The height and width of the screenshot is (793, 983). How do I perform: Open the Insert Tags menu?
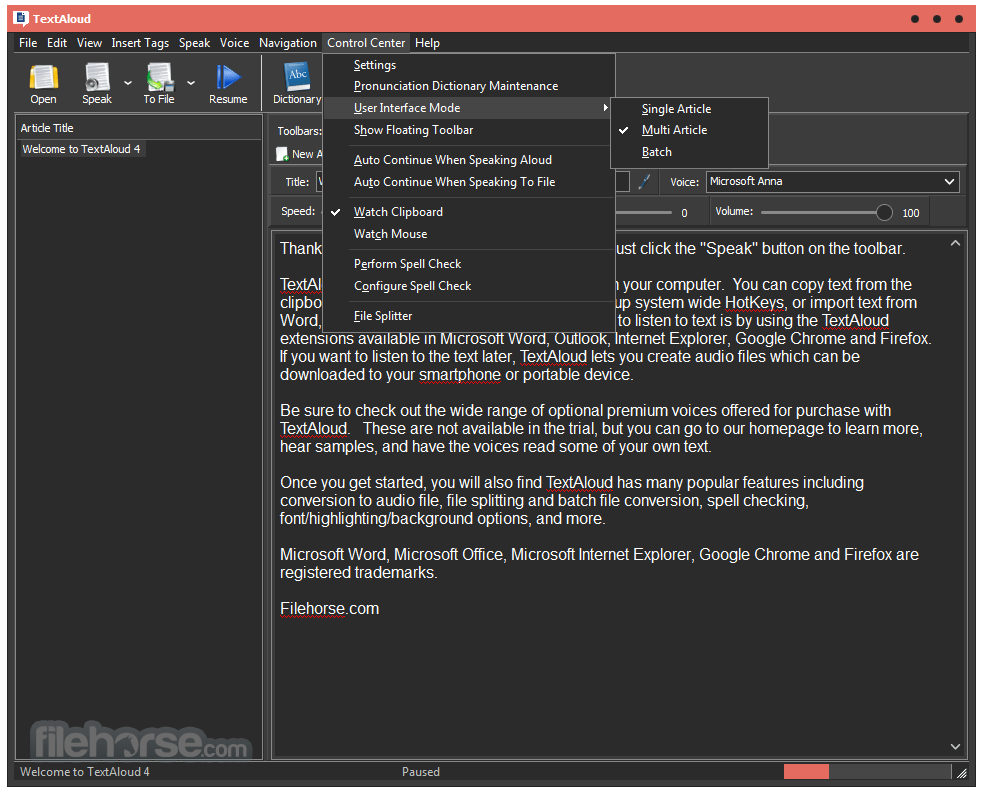tap(140, 43)
